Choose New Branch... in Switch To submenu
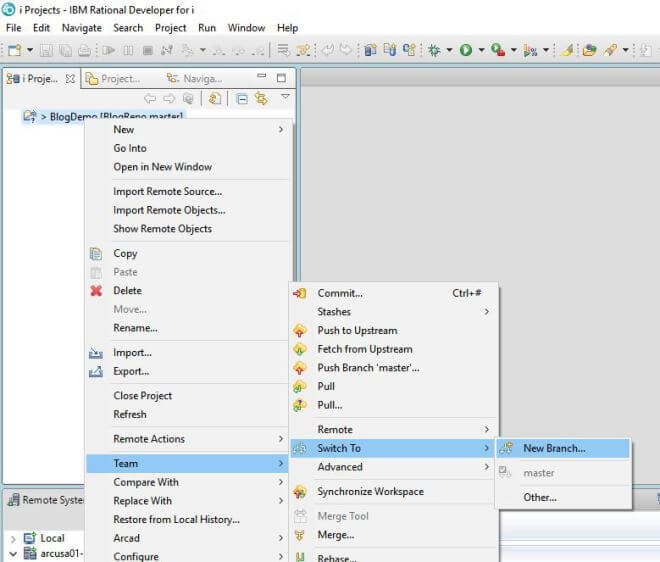This screenshot has width=660, height=562. click(x=563, y=448)
